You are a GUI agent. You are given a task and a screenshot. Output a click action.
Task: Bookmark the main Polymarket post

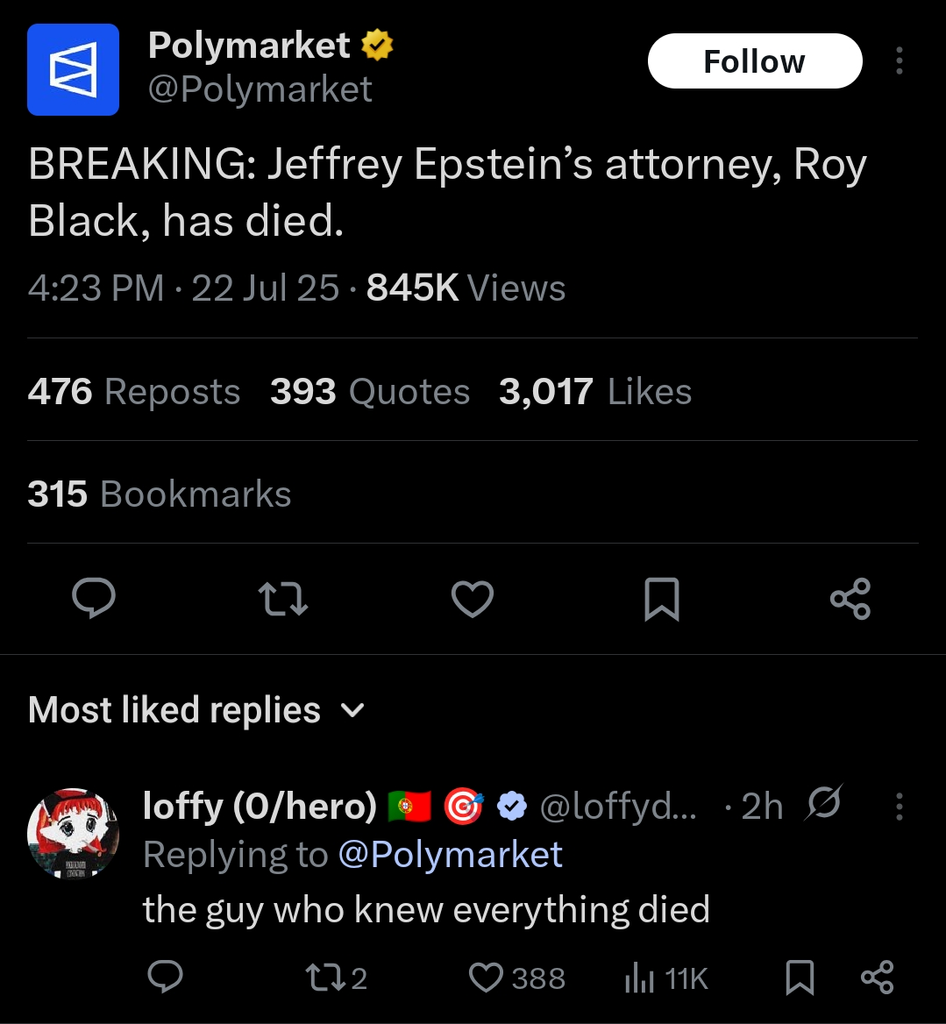click(x=661, y=599)
